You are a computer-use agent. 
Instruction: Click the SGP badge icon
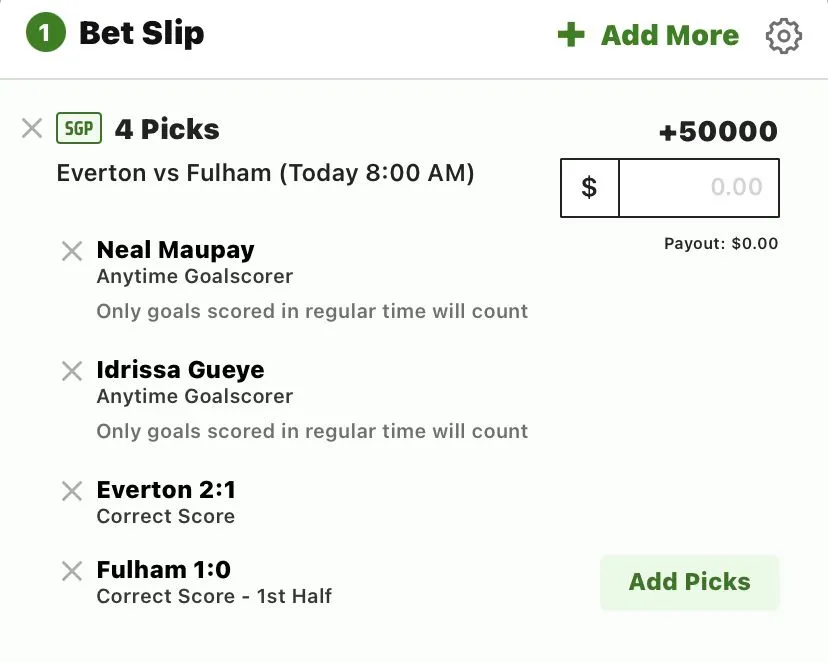[79, 129]
